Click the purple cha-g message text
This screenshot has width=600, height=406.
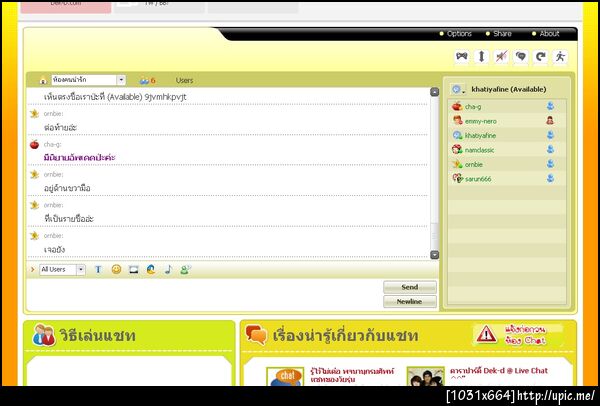79,158
